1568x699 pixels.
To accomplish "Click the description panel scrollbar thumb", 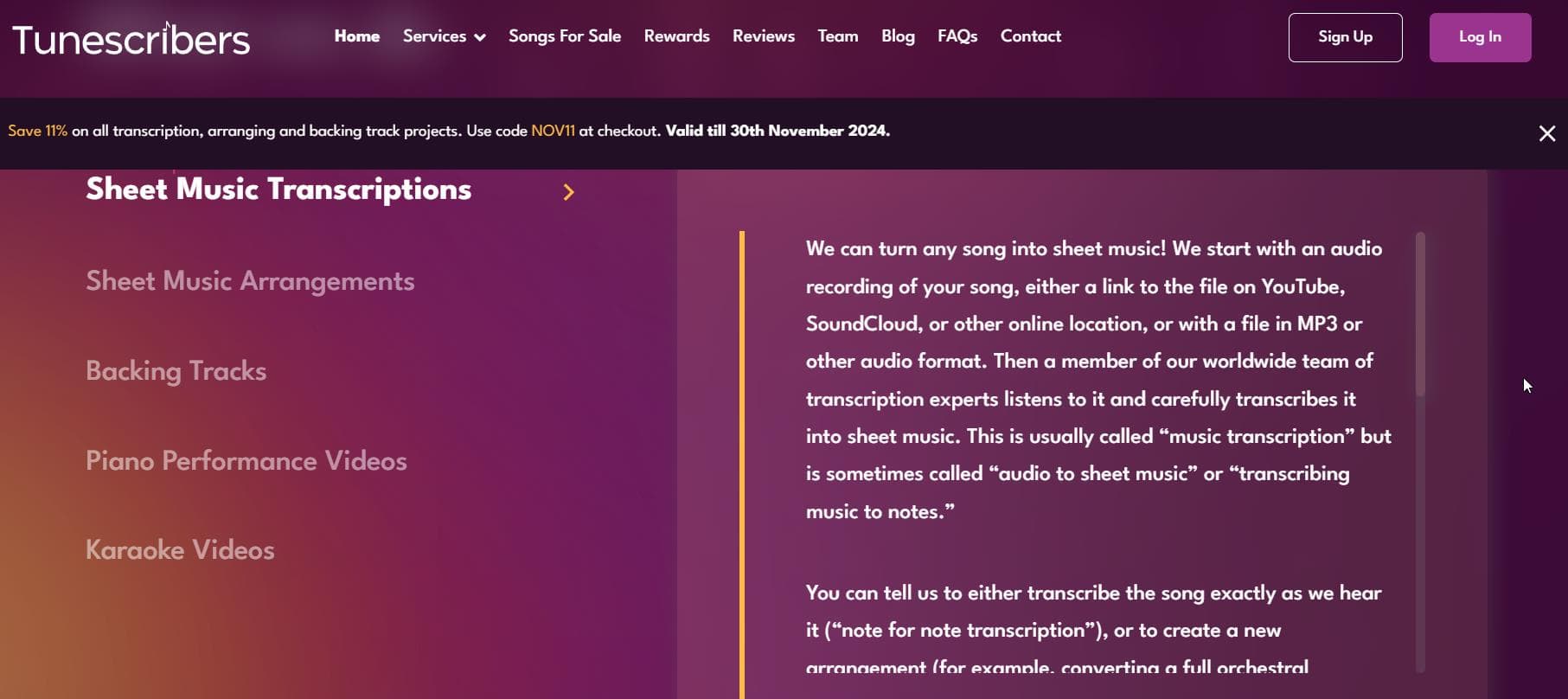I will [x=1420, y=314].
